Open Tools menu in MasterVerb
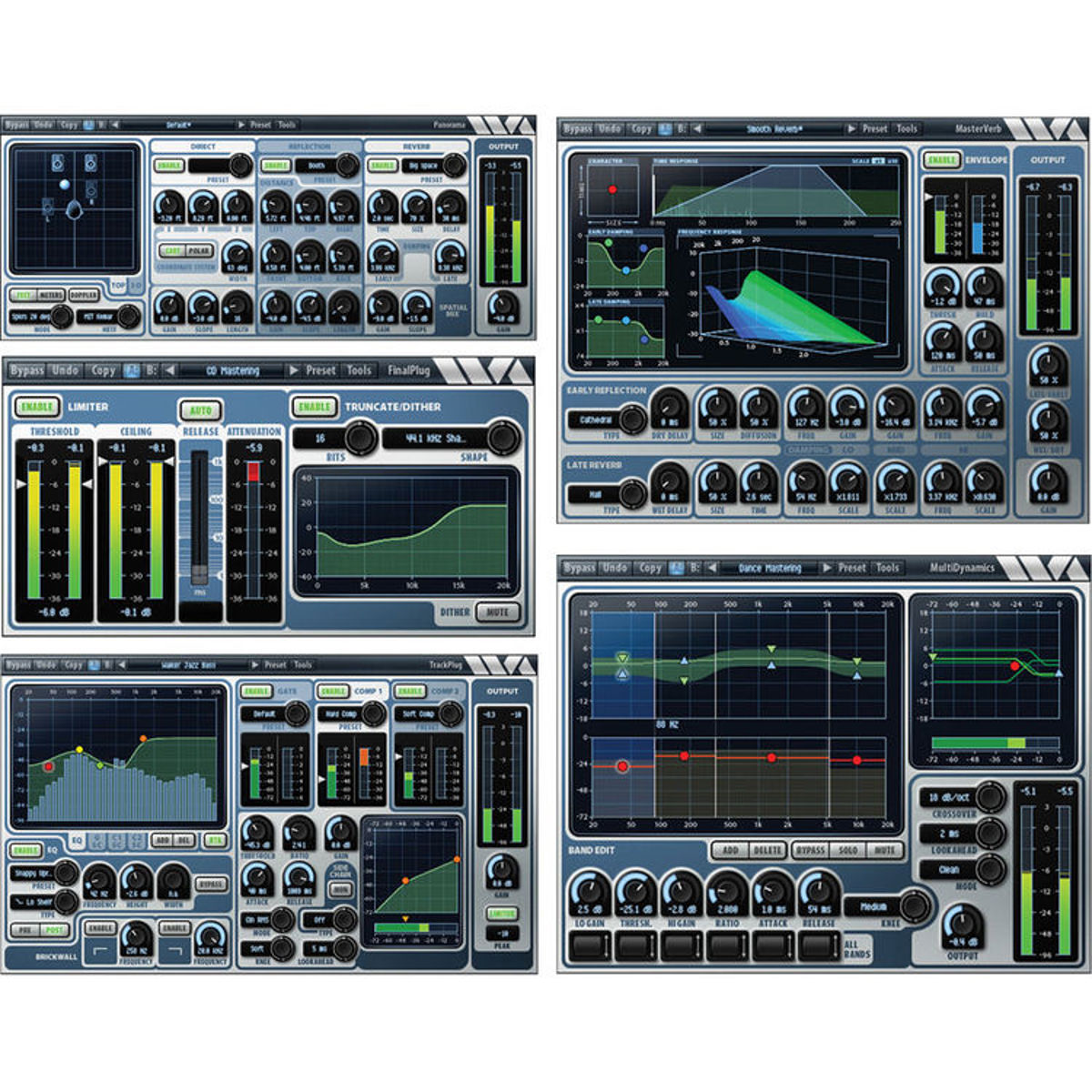This screenshot has height=1092, width=1092. tap(907, 129)
